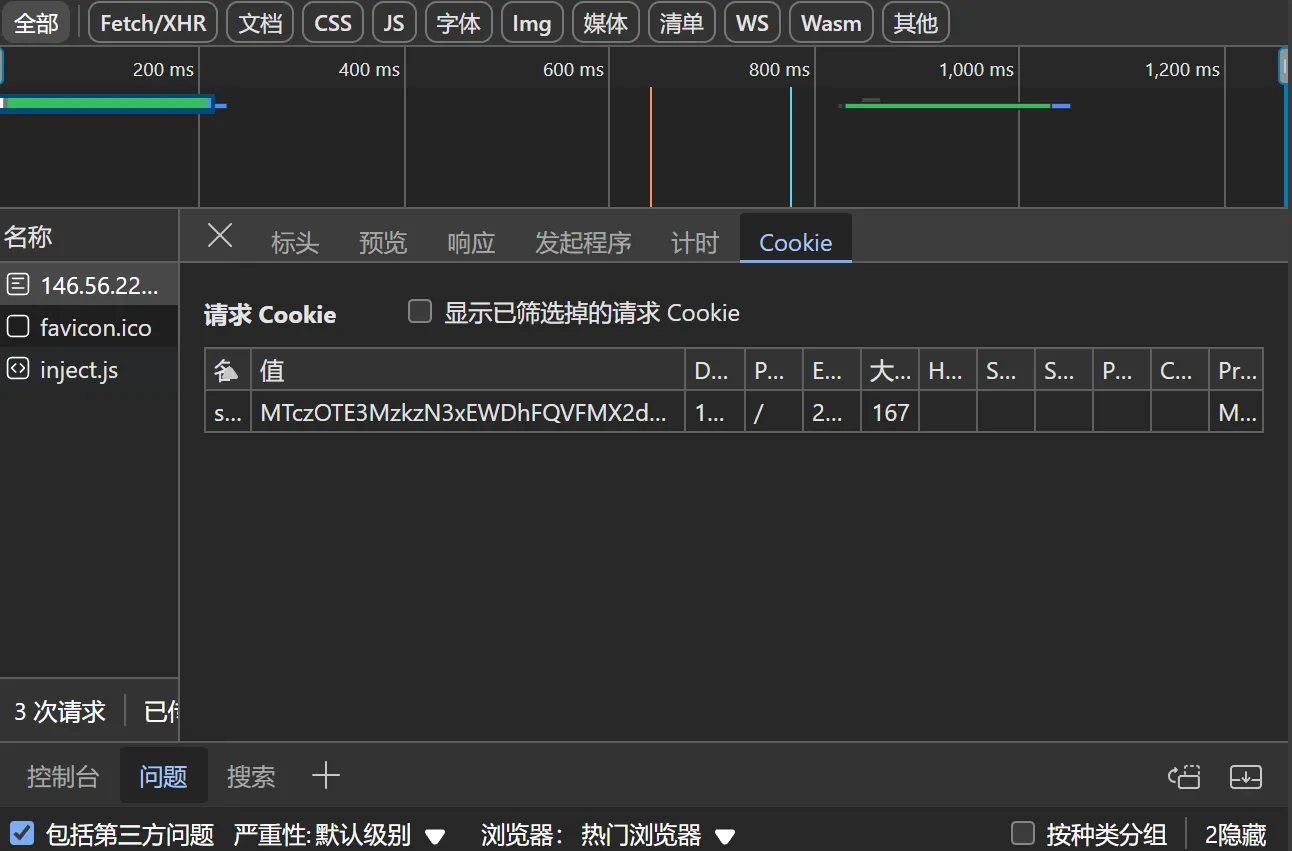Select the cookie row with value MTczOTE3
The width and height of the screenshot is (1292, 851).
[464, 413]
